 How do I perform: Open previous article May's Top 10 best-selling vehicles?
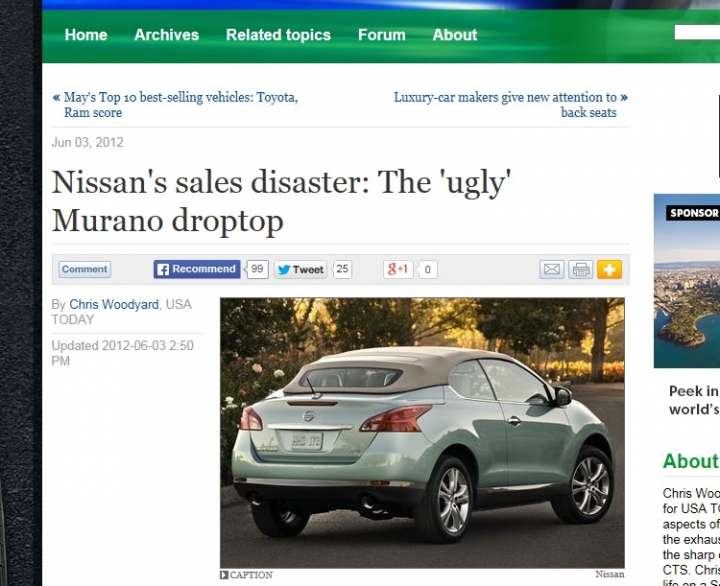[175, 105]
